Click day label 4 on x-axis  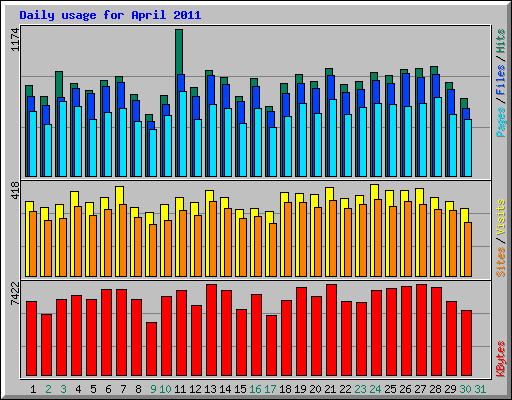click(78, 389)
